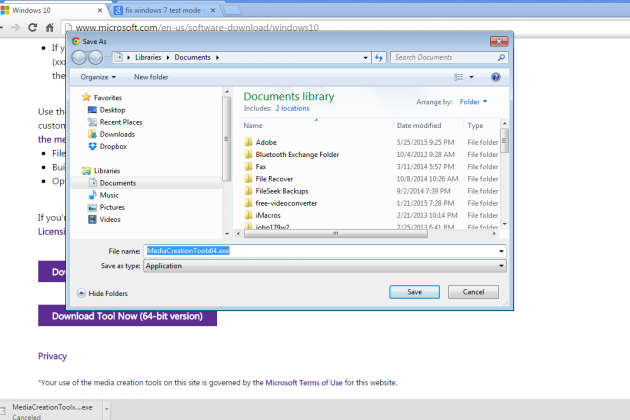Create a New folder
Screen dimensions: 630x420
151,77
